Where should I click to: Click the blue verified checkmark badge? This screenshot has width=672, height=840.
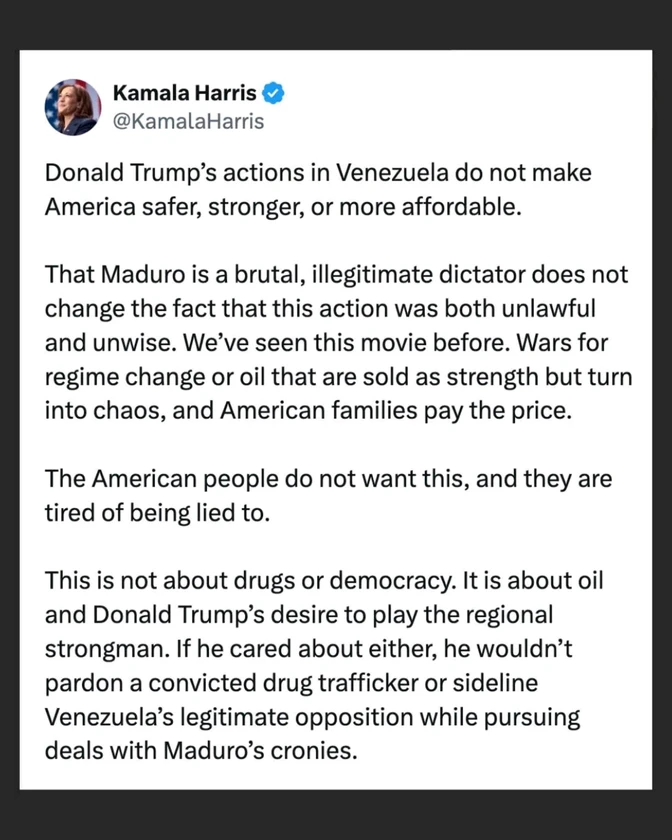click(x=274, y=94)
